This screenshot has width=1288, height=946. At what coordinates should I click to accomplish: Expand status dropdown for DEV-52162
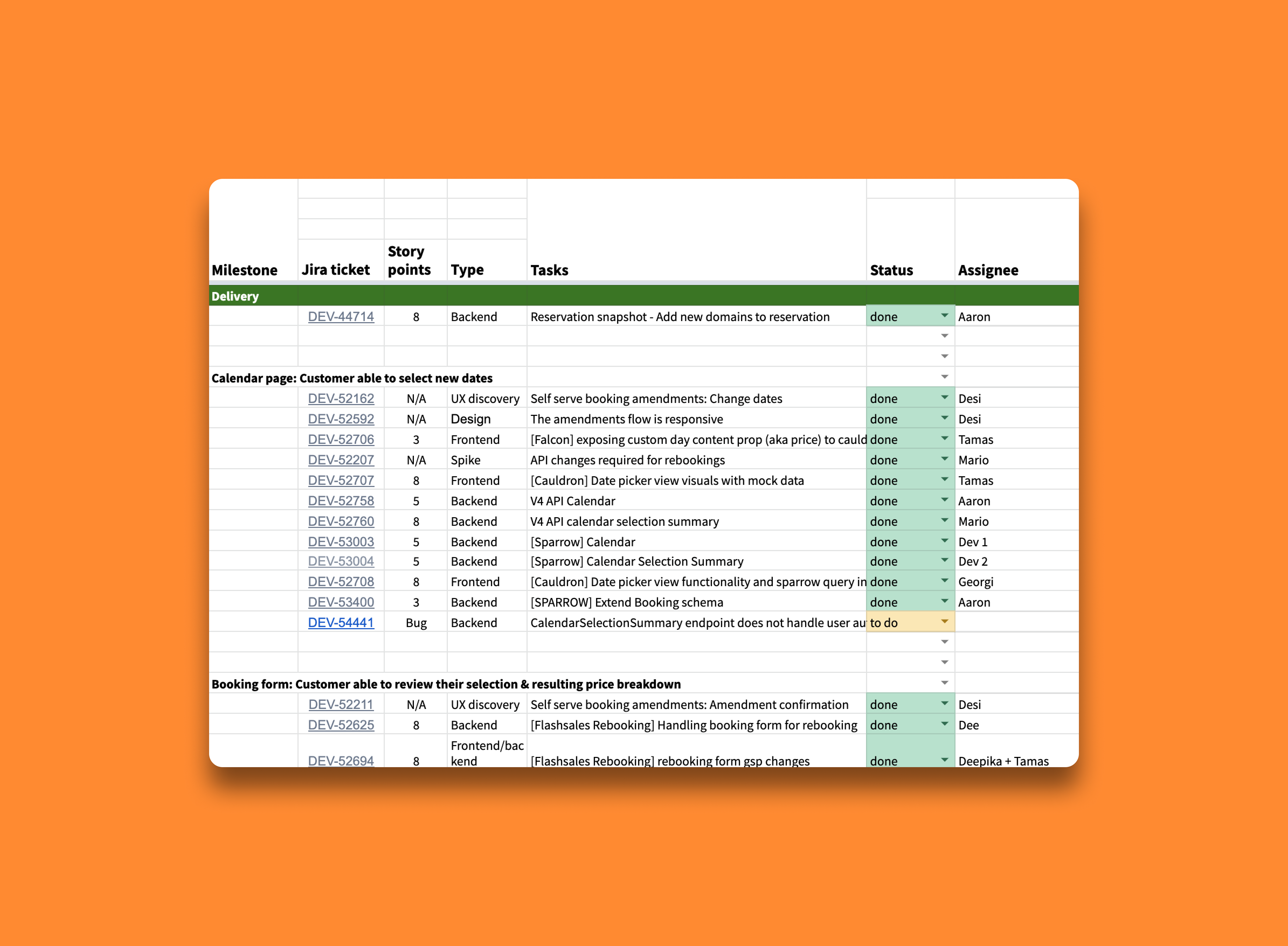coord(944,397)
